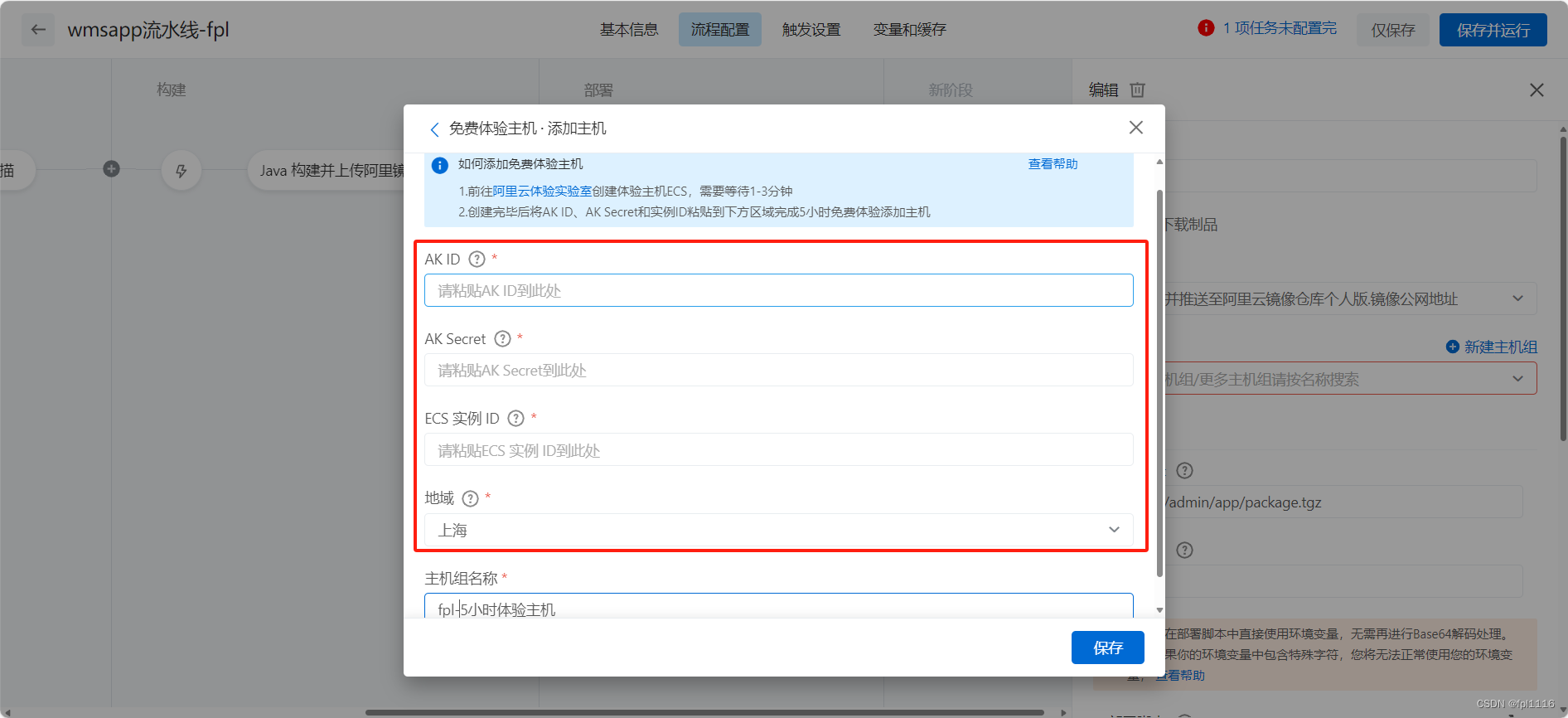Open ECS 实例 ID help icon
1568x718 pixels.
point(516,418)
